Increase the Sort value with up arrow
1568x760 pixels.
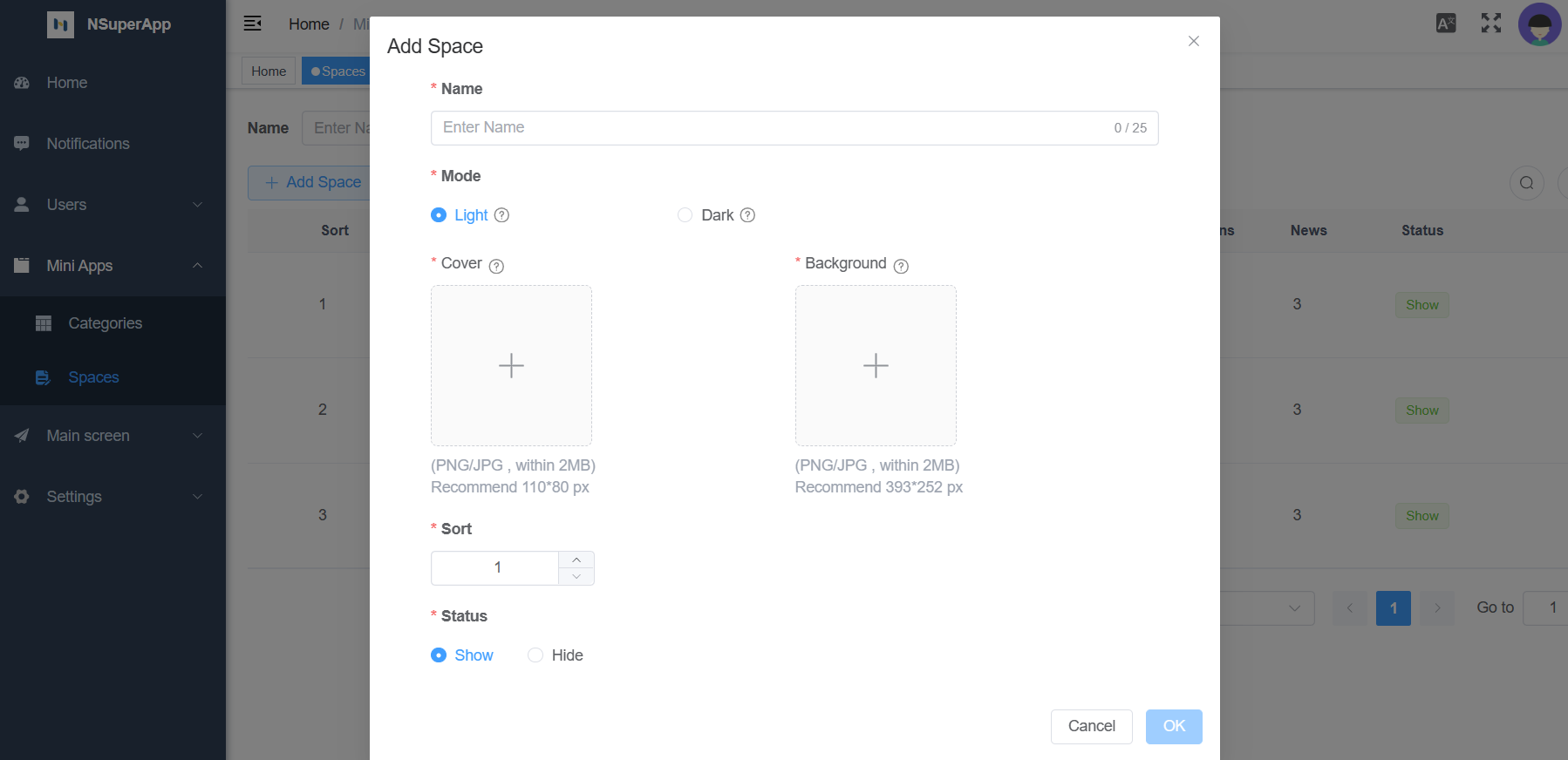pos(576,560)
